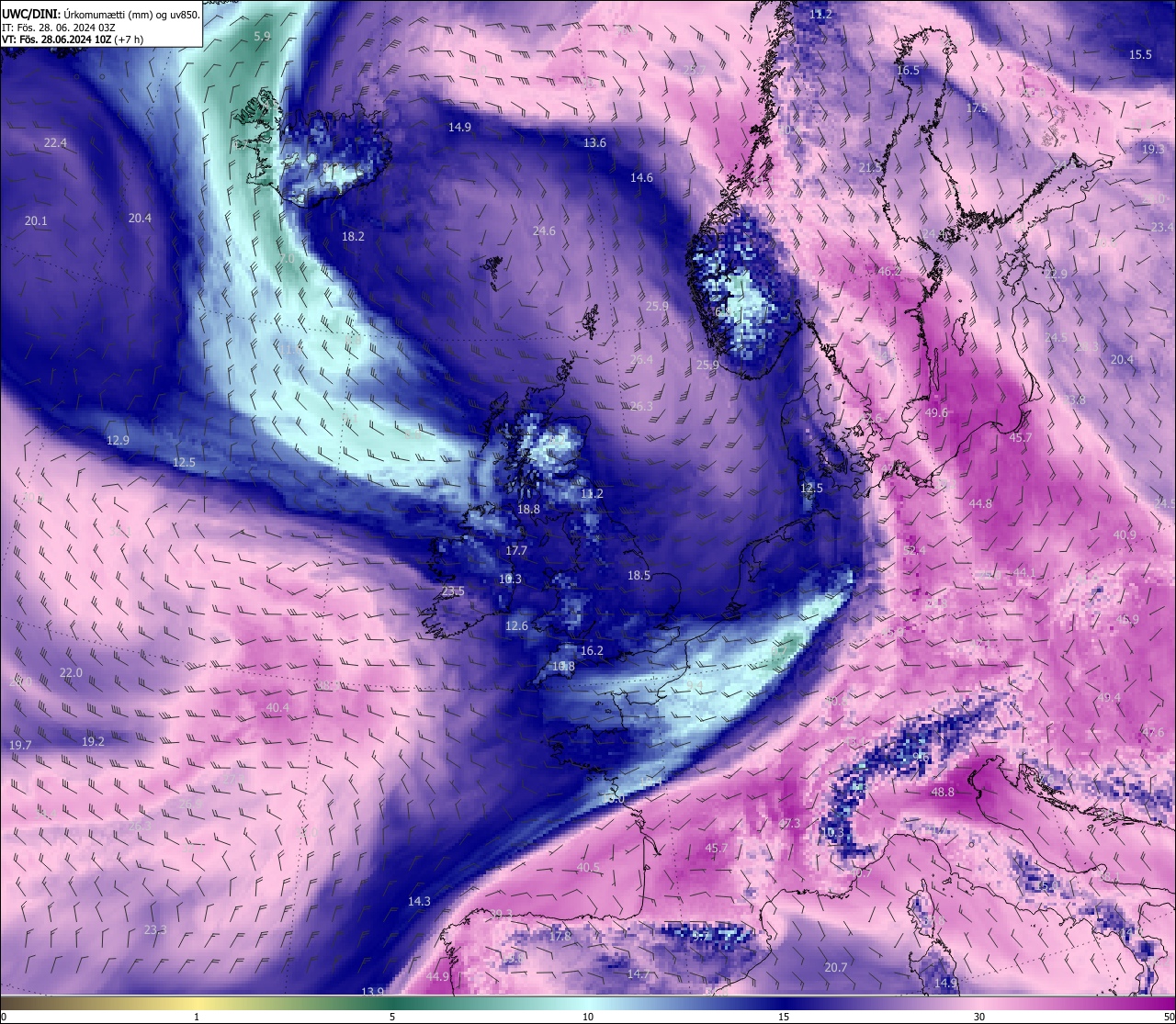This screenshot has height=1024, width=1176.
Task: Click the 18.2 value south of Iceland
Action: [353, 236]
